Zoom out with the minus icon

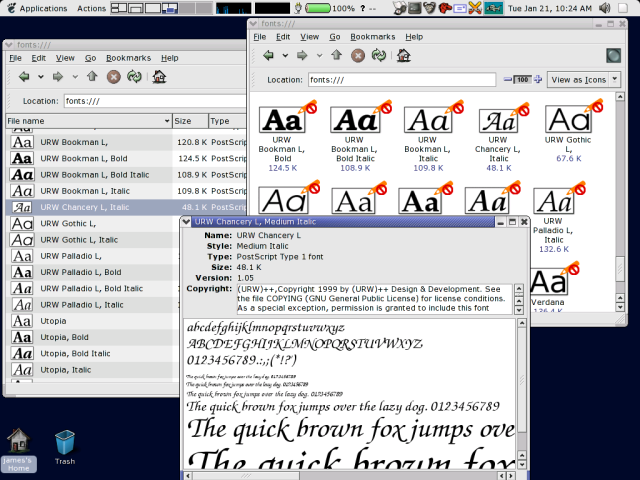click(x=507, y=80)
